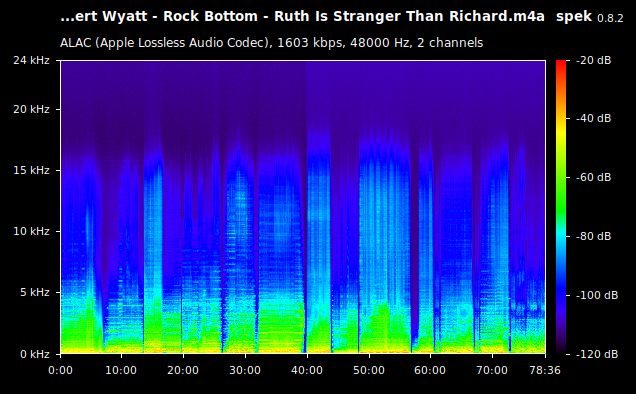Click the 10:00 time label

121,370
